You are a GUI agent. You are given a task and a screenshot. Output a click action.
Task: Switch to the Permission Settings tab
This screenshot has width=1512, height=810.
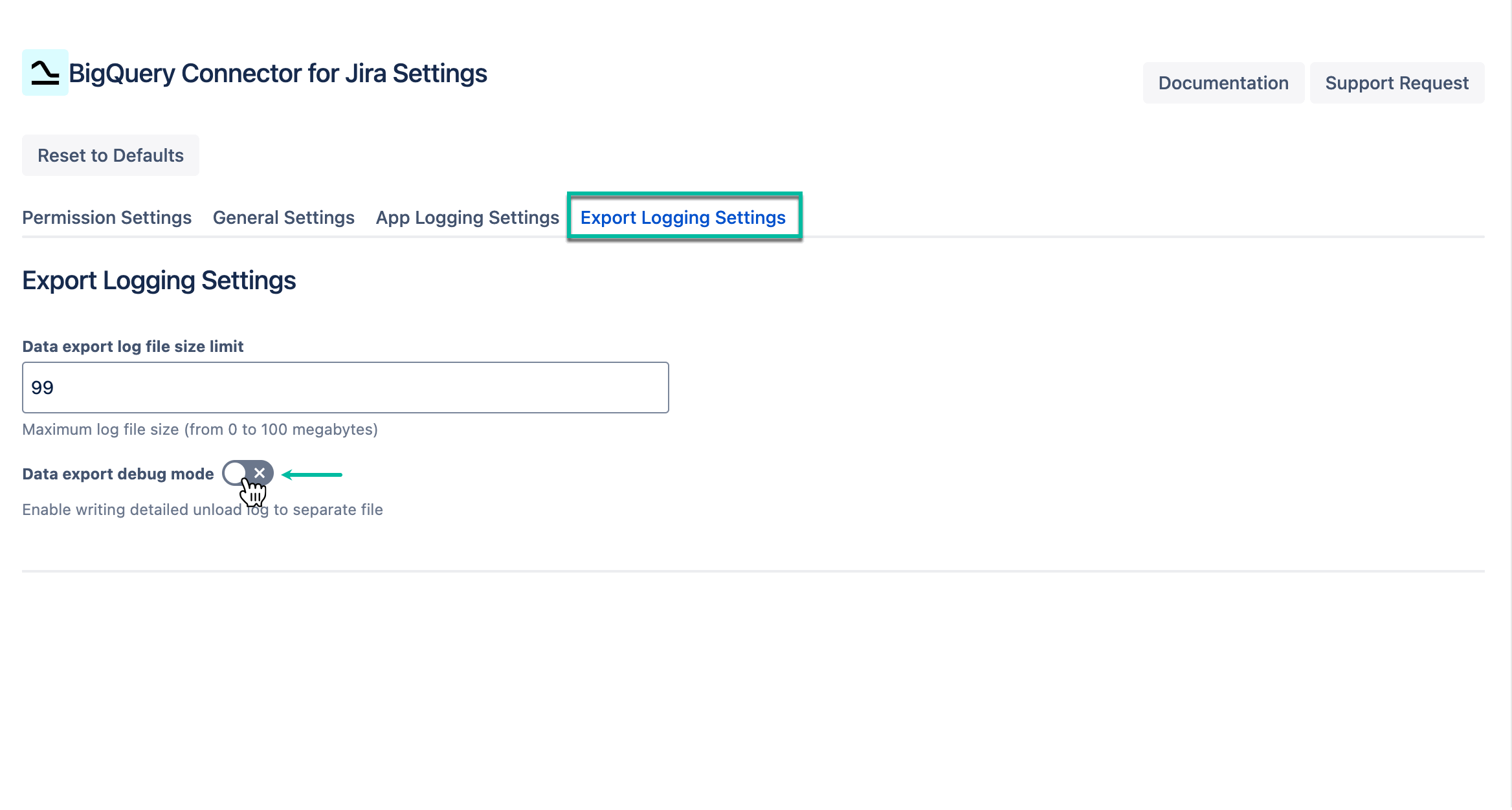tap(106, 217)
